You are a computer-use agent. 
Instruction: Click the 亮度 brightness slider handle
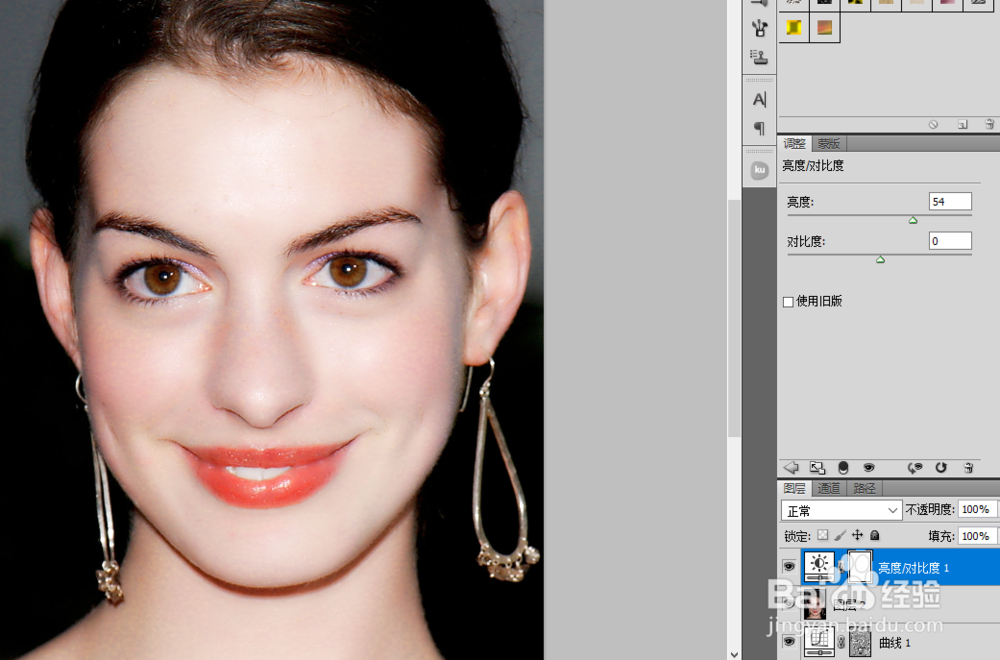point(913,220)
